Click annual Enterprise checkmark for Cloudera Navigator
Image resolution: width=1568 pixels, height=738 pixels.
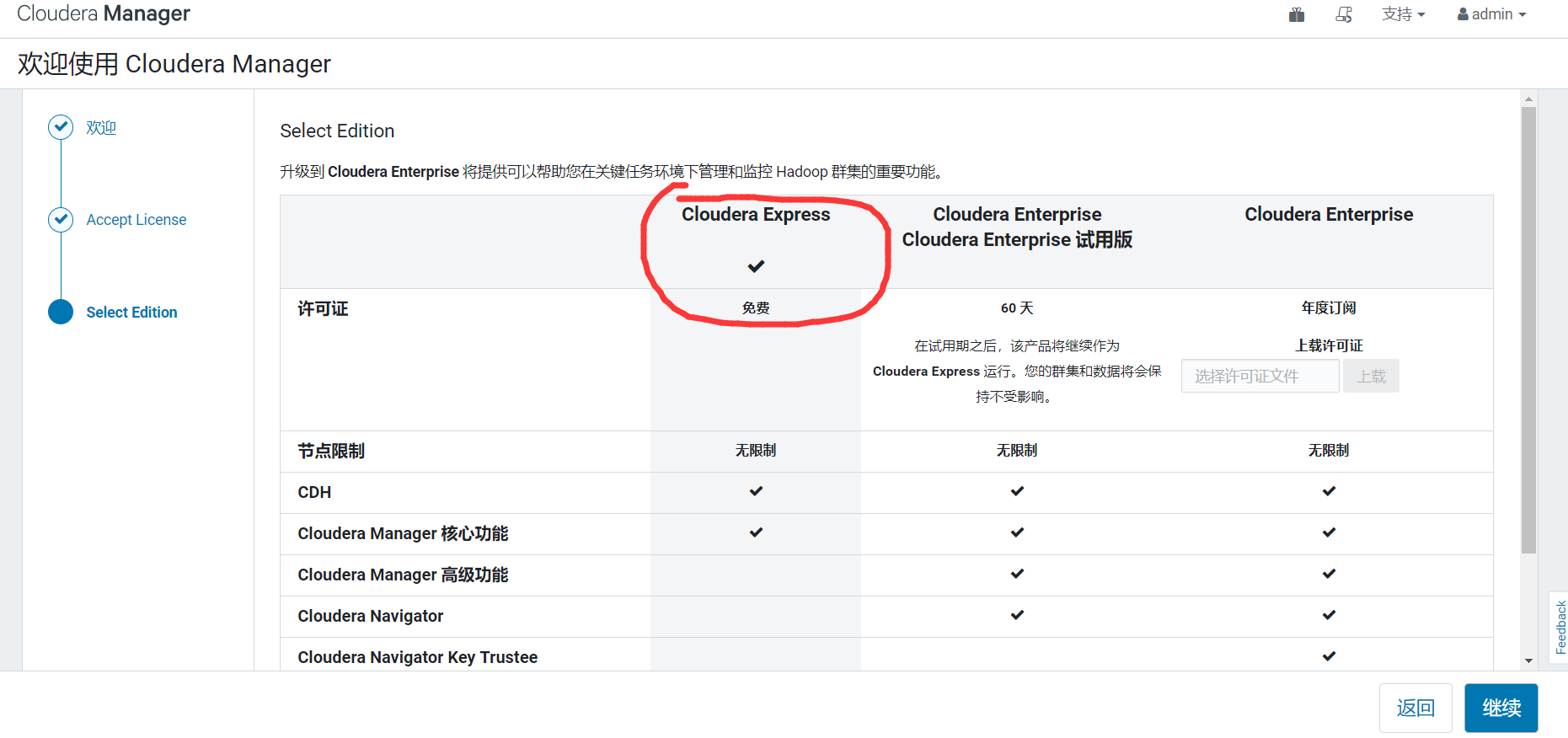coord(1329,615)
